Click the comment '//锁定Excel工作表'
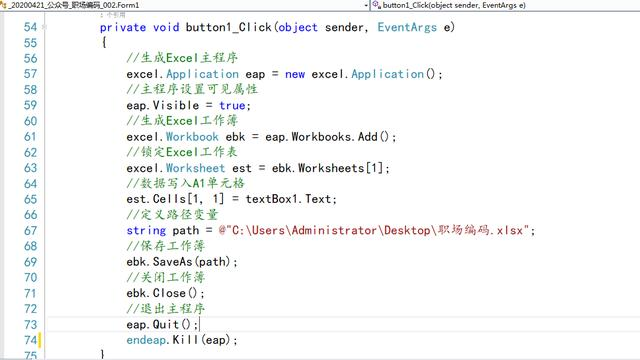Screen dimensions: 640x360 point(182,152)
